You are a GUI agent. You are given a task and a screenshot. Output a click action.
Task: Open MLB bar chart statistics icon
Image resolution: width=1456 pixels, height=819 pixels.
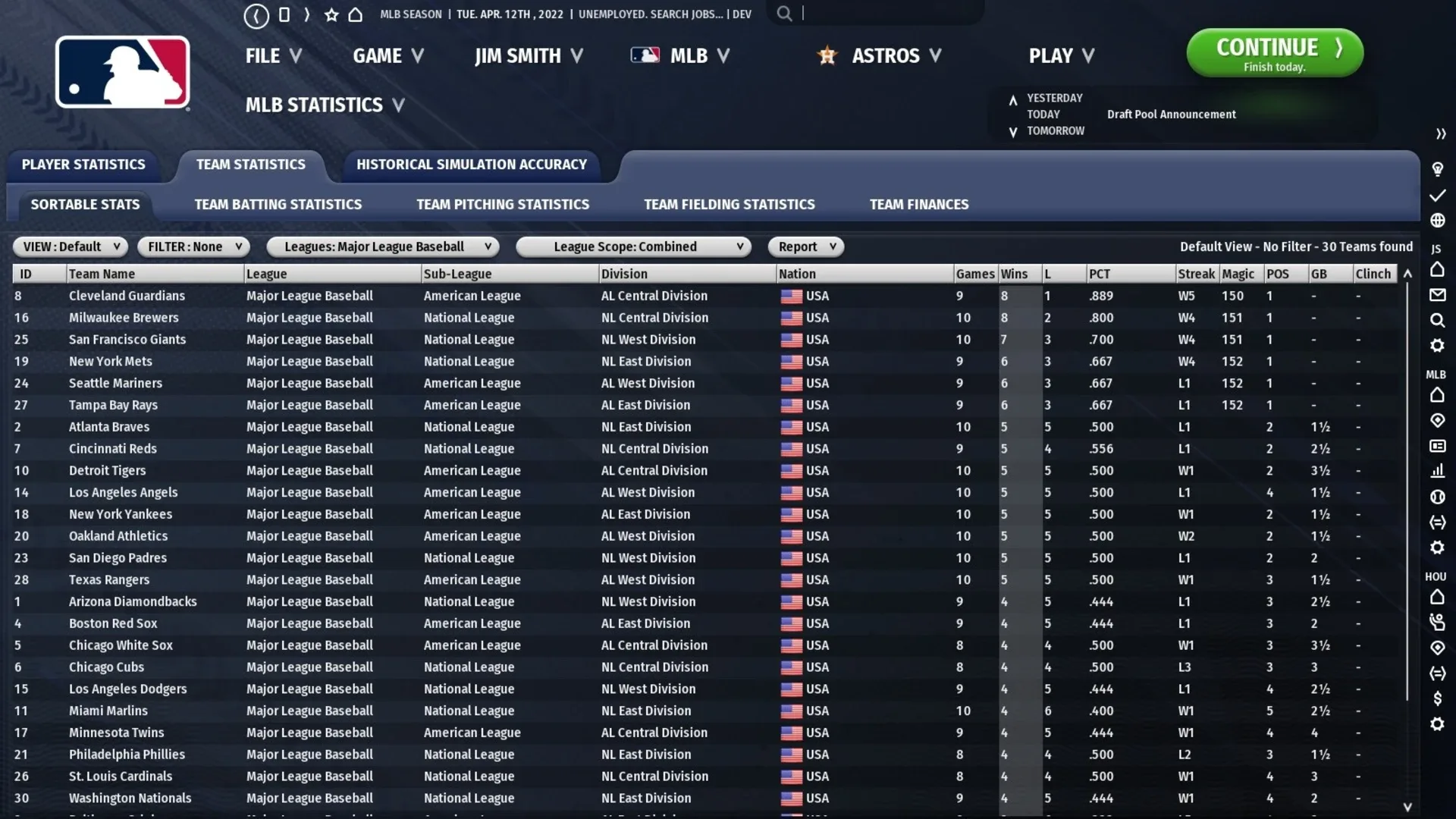click(1437, 471)
